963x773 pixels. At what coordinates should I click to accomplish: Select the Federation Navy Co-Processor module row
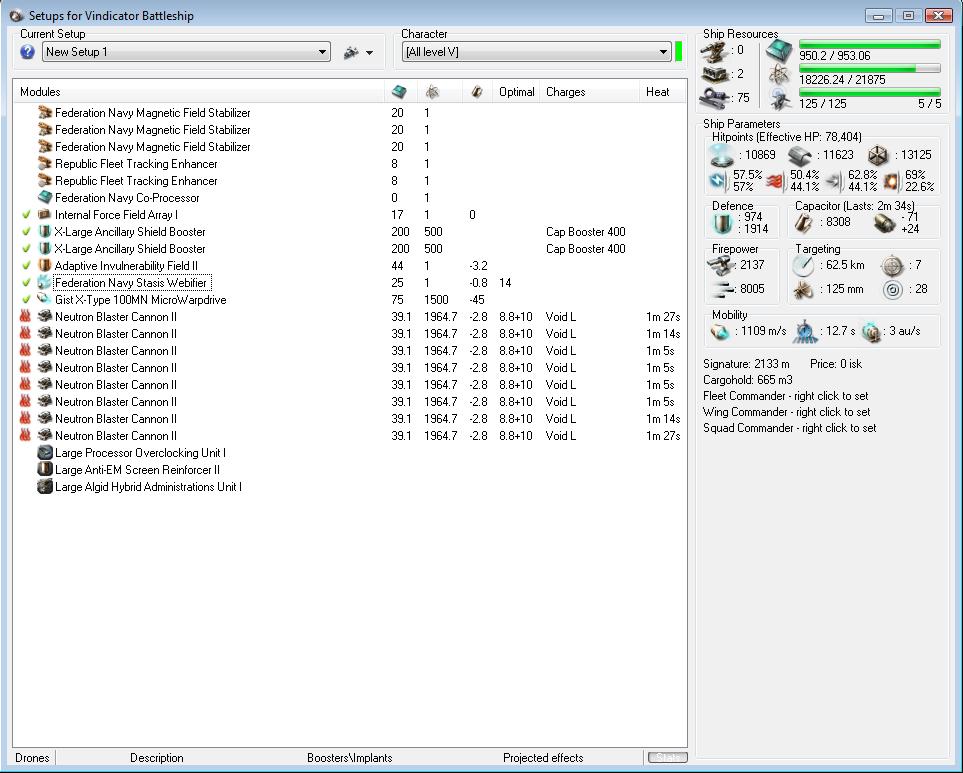[350, 198]
